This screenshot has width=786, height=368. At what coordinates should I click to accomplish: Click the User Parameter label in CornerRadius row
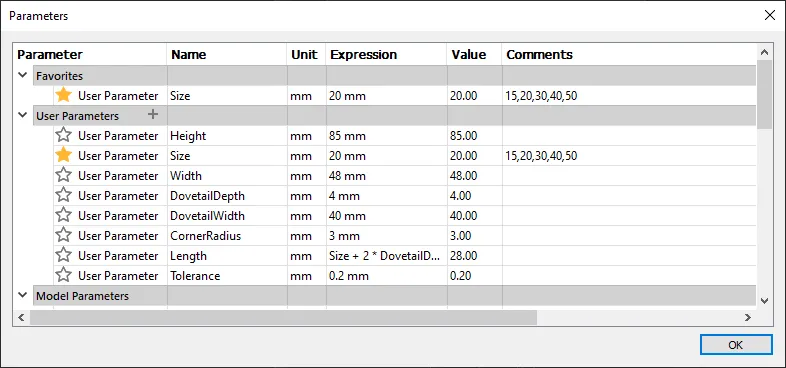(118, 236)
